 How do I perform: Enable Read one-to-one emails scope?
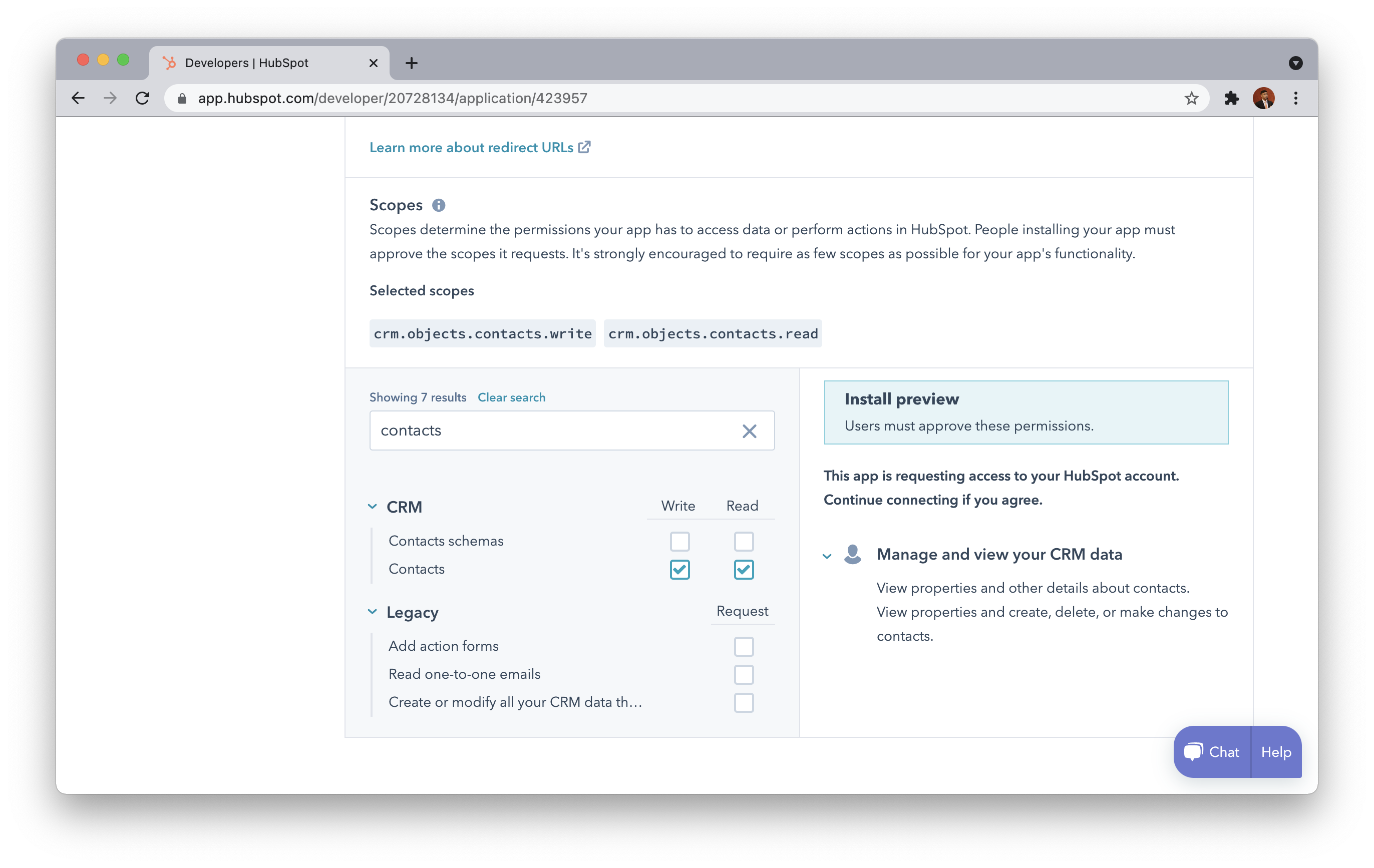(x=744, y=675)
